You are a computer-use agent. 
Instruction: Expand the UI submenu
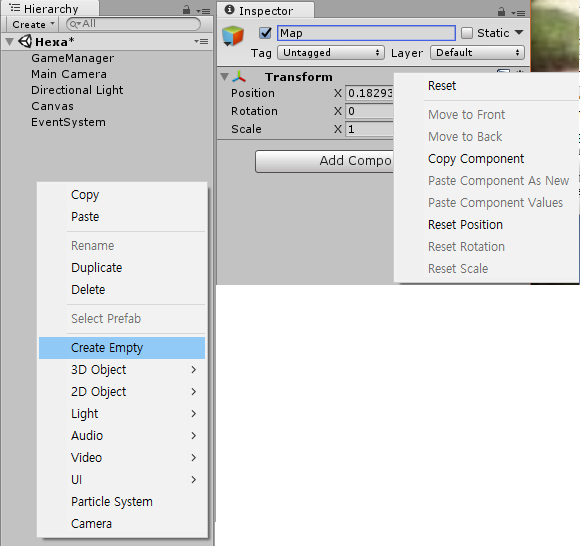point(122,480)
